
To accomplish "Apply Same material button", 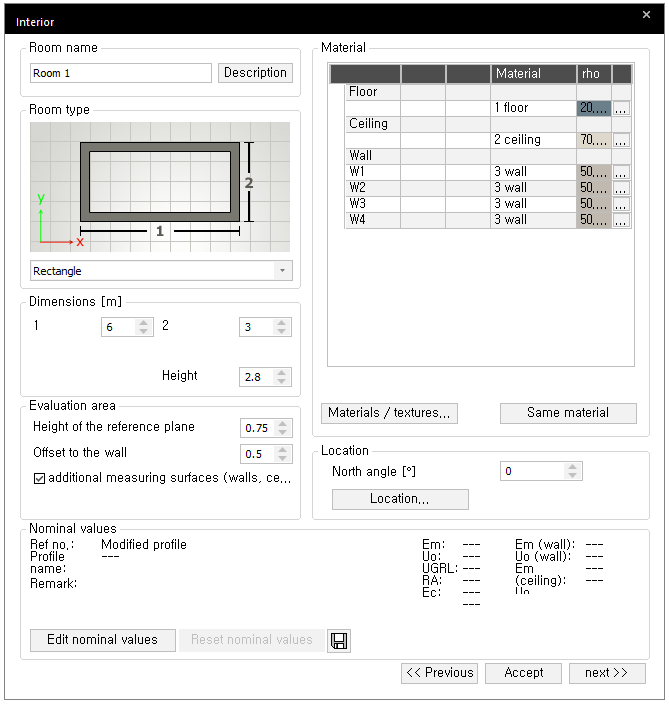I will [x=568, y=413].
